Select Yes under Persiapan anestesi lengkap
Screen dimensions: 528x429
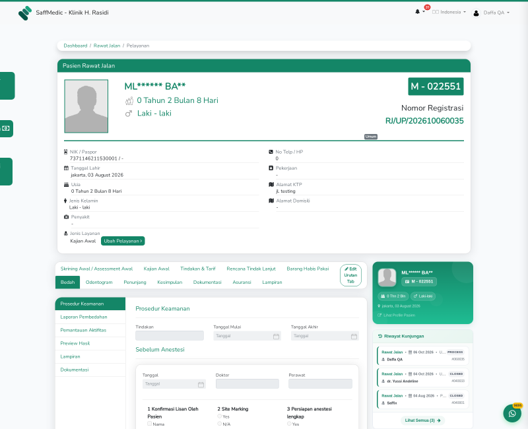point(289,424)
